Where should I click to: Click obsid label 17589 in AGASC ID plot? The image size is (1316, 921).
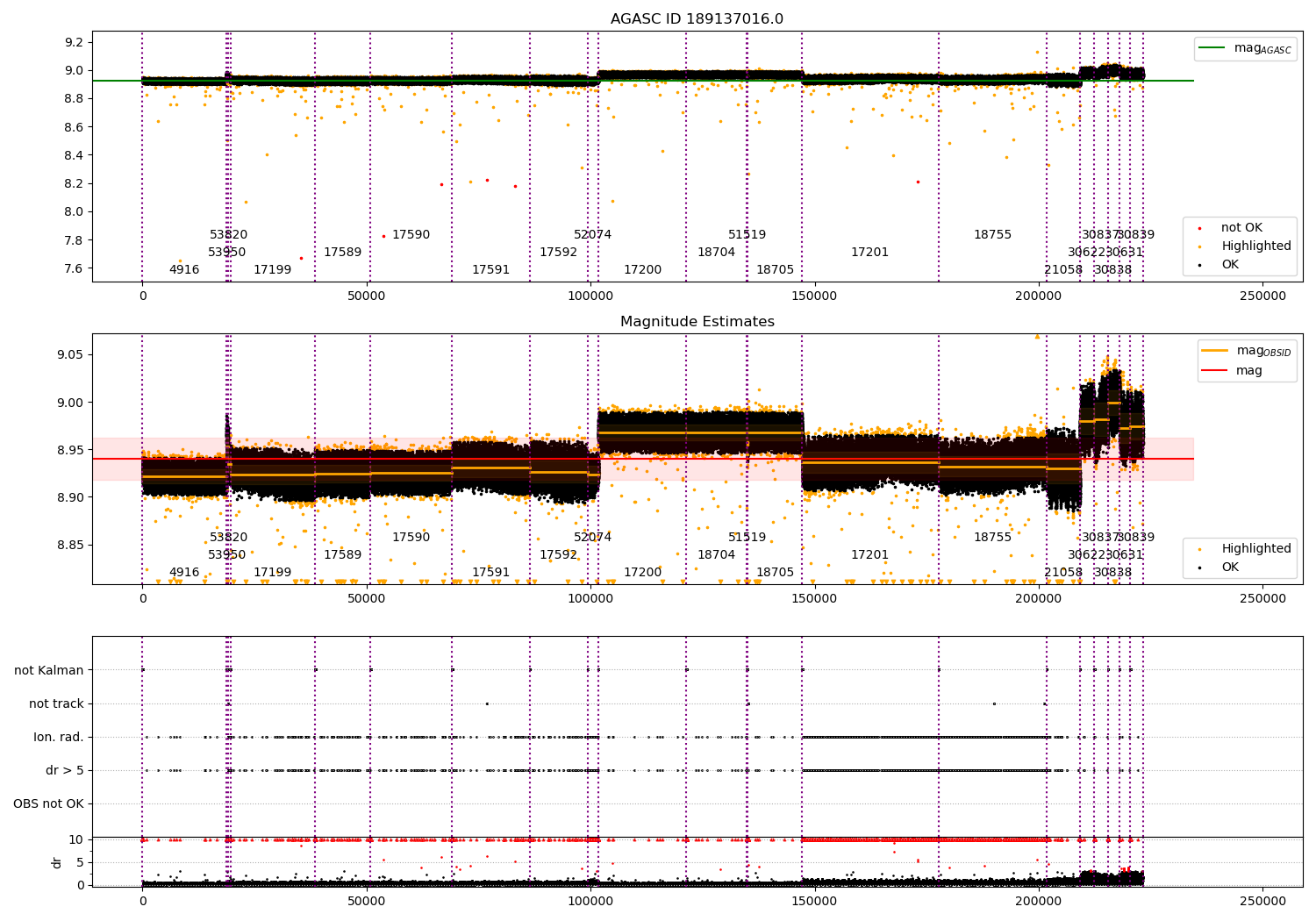(342, 253)
